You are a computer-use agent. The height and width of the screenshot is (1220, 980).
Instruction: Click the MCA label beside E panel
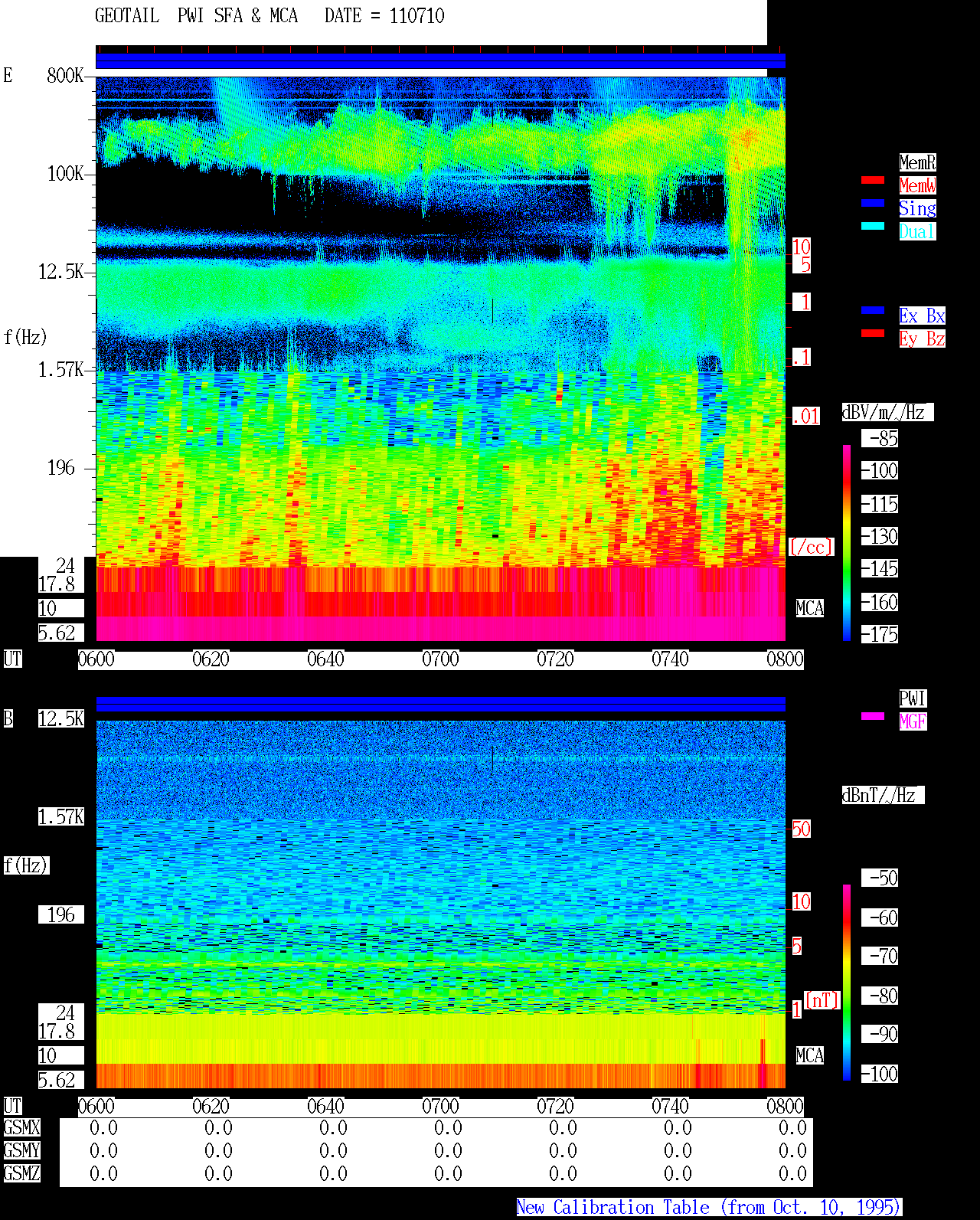pyautogui.click(x=810, y=608)
